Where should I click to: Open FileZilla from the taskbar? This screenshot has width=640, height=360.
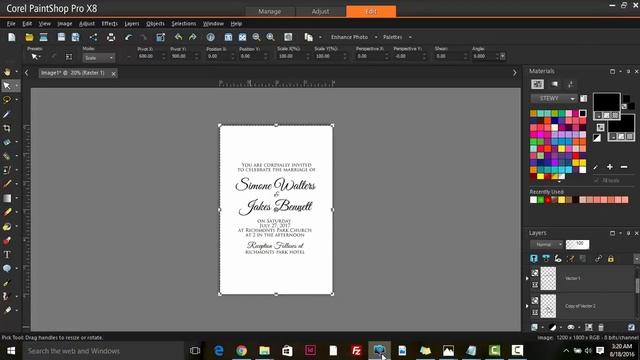(x=356, y=351)
